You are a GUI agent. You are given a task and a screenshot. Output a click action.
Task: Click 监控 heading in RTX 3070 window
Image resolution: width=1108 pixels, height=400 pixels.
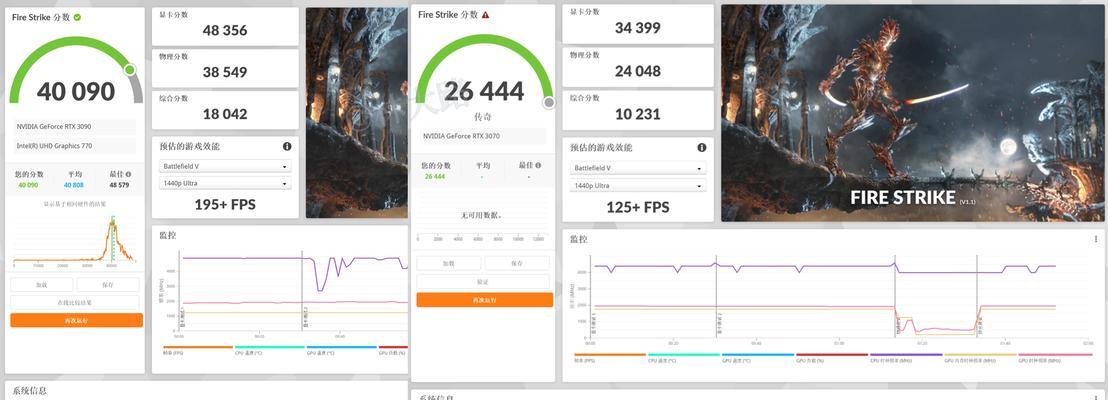tap(579, 240)
